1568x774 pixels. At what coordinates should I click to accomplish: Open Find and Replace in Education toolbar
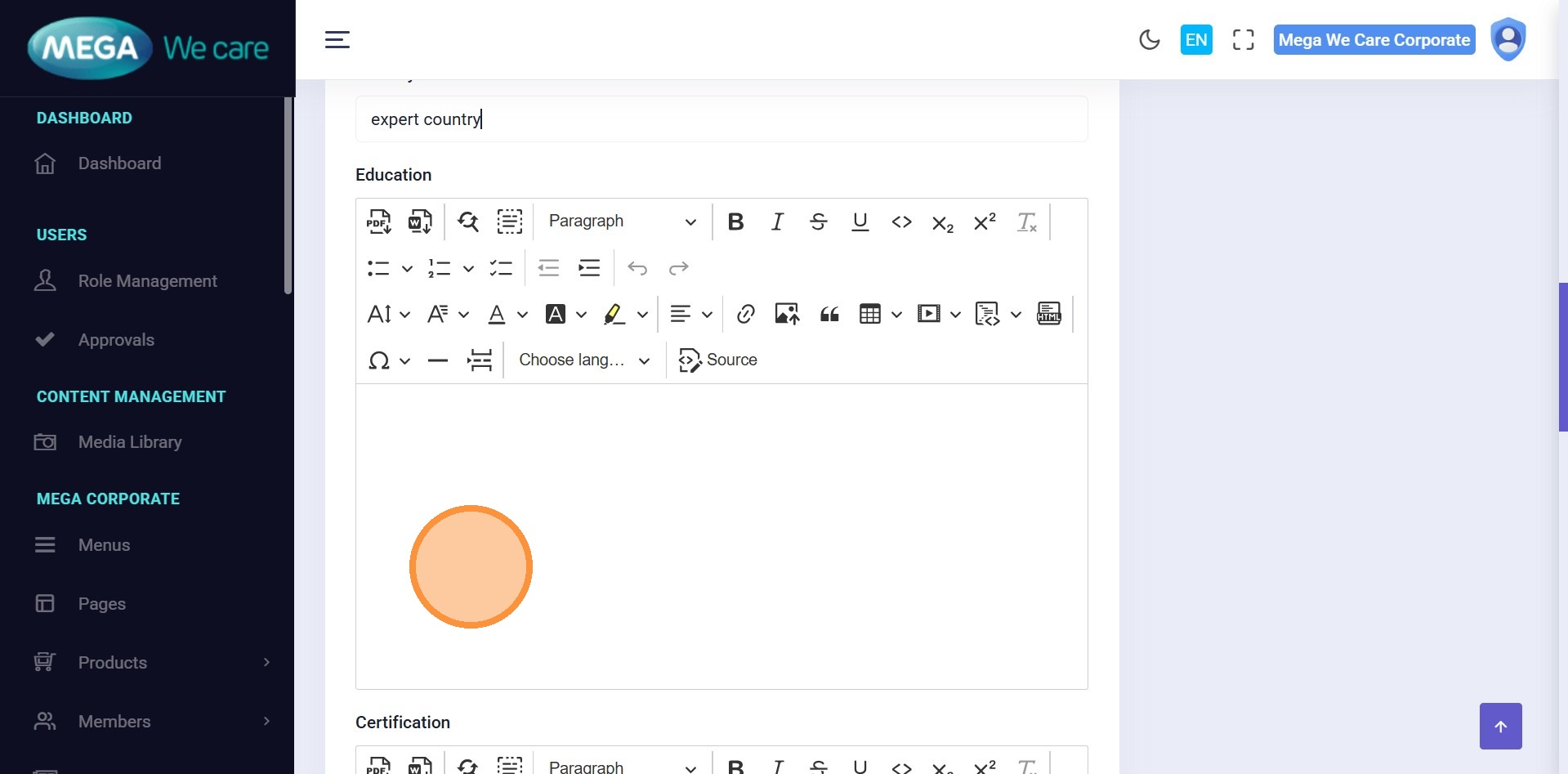click(x=468, y=221)
